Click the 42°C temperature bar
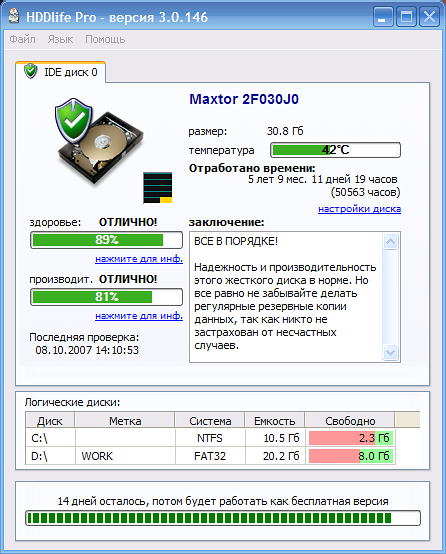Screen dimensions: 446x554 click(335, 150)
